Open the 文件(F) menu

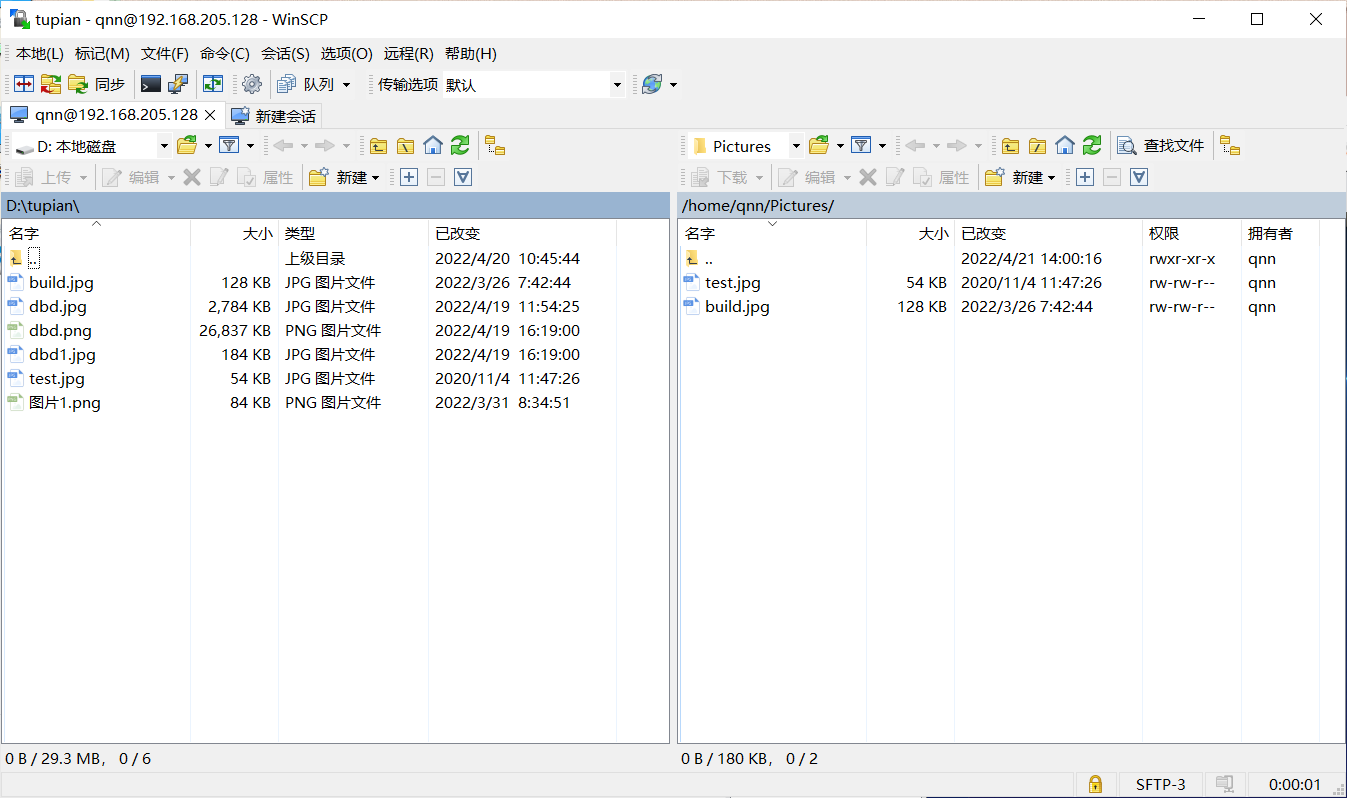pos(165,54)
